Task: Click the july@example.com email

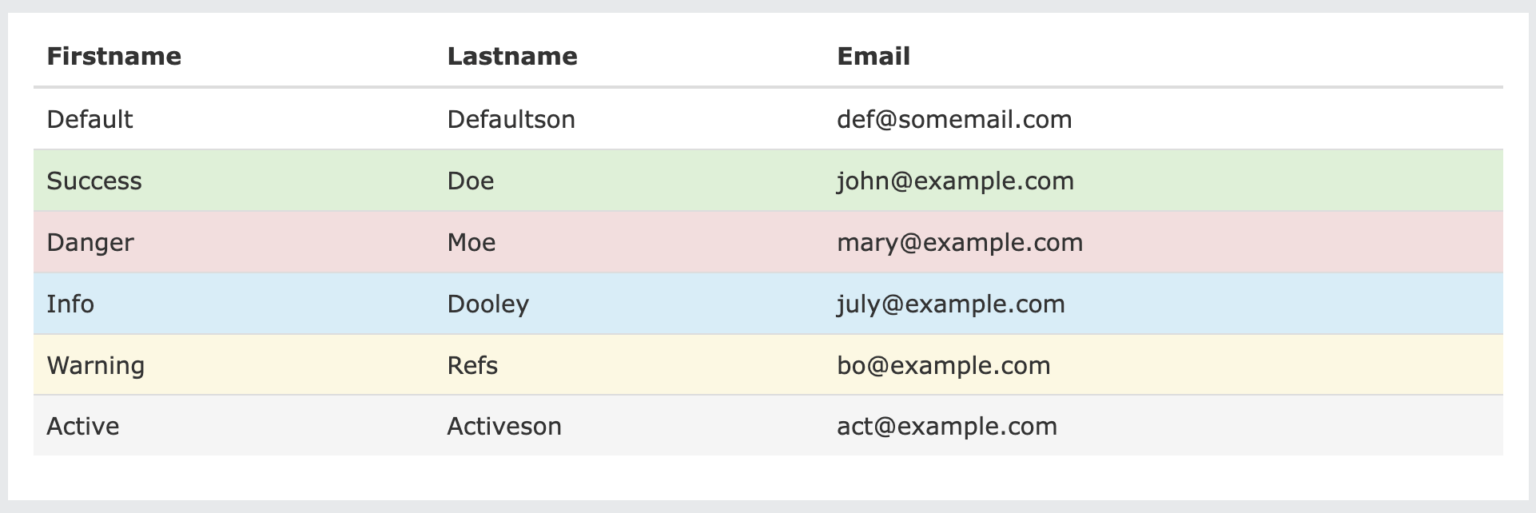Action: [951, 303]
